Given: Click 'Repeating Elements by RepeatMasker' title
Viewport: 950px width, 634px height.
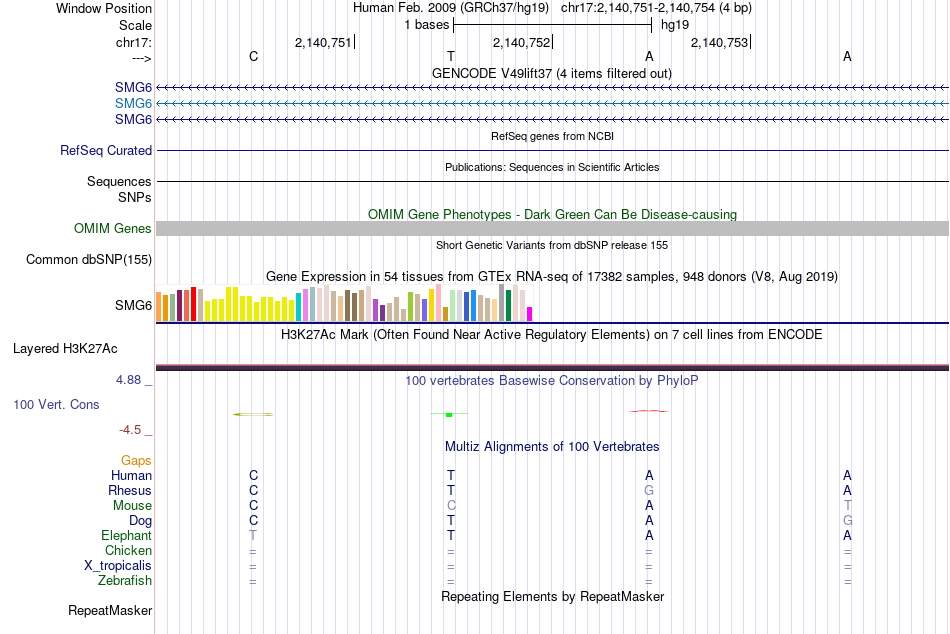Looking at the screenshot, I should [x=553, y=596].
